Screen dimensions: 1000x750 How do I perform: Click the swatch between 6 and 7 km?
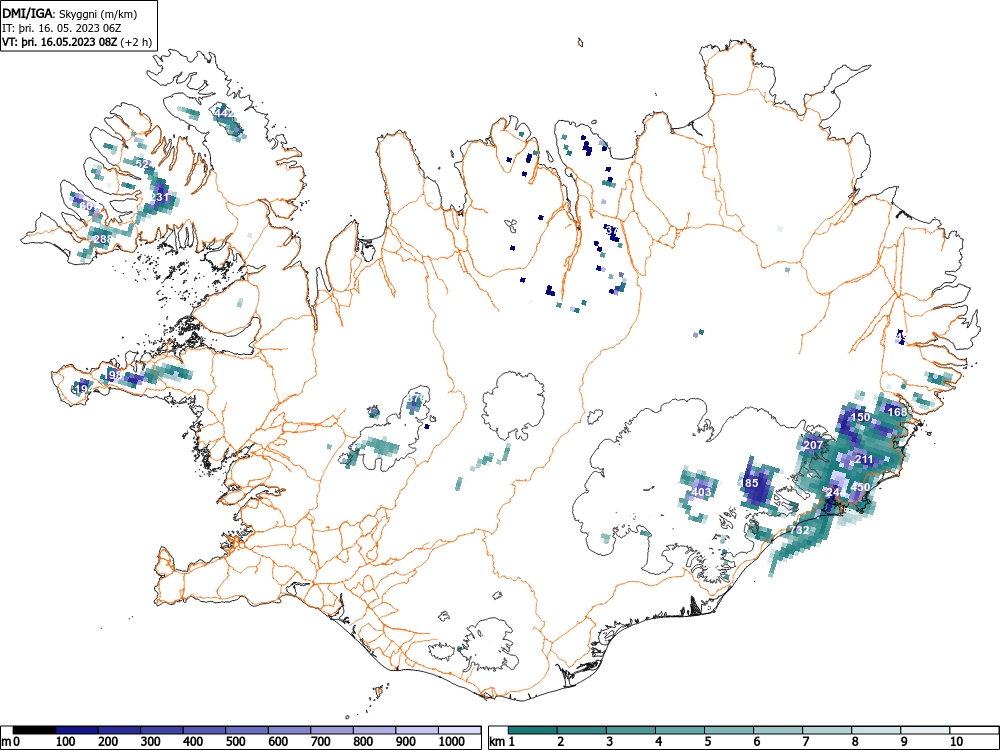[x=779, y=730]
